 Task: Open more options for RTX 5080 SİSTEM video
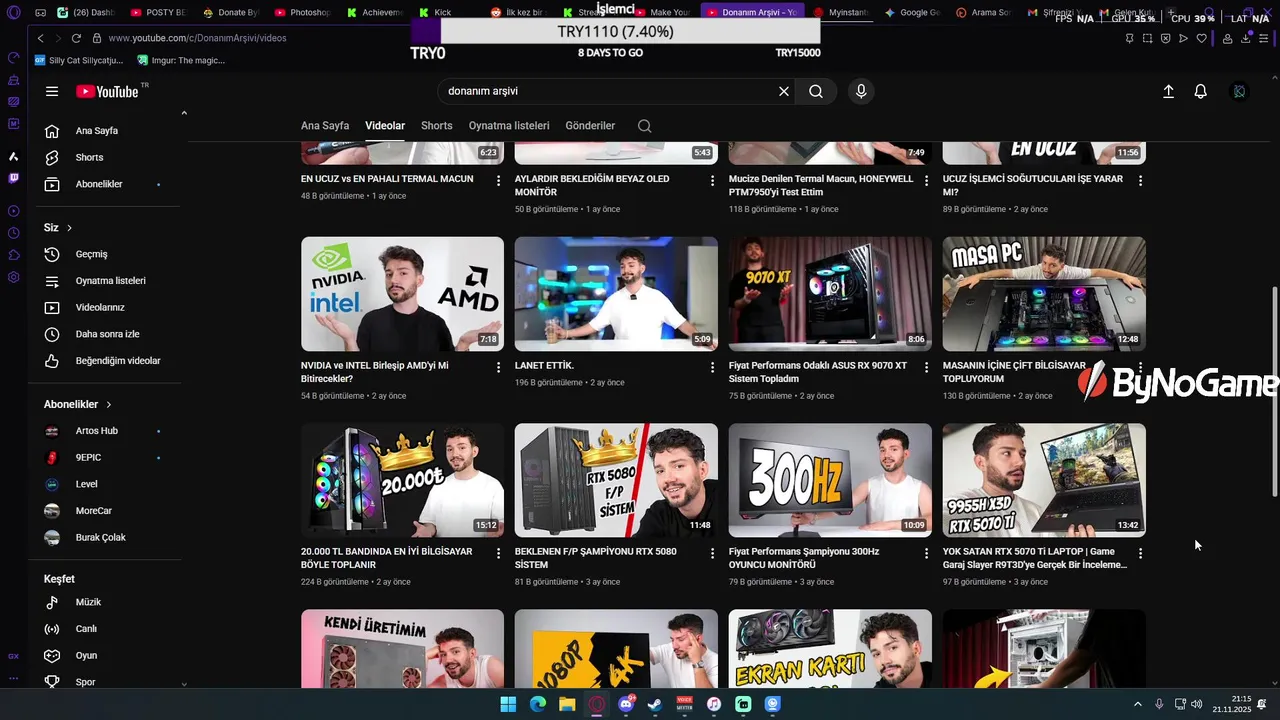coord(712,554)
